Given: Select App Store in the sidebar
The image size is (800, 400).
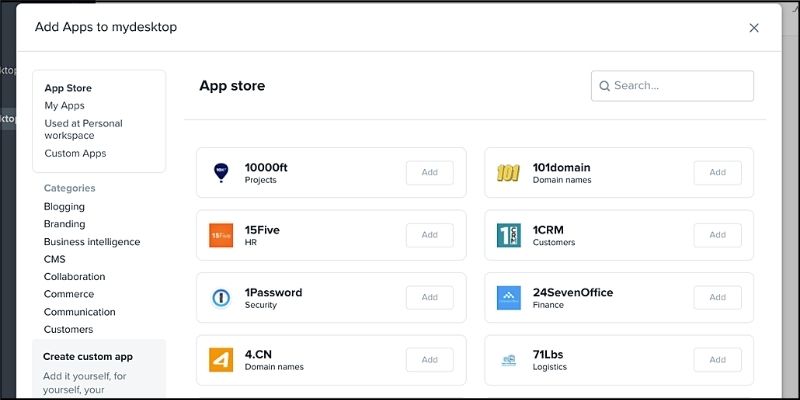Looking at the screenshot, I should pos(68,88).
